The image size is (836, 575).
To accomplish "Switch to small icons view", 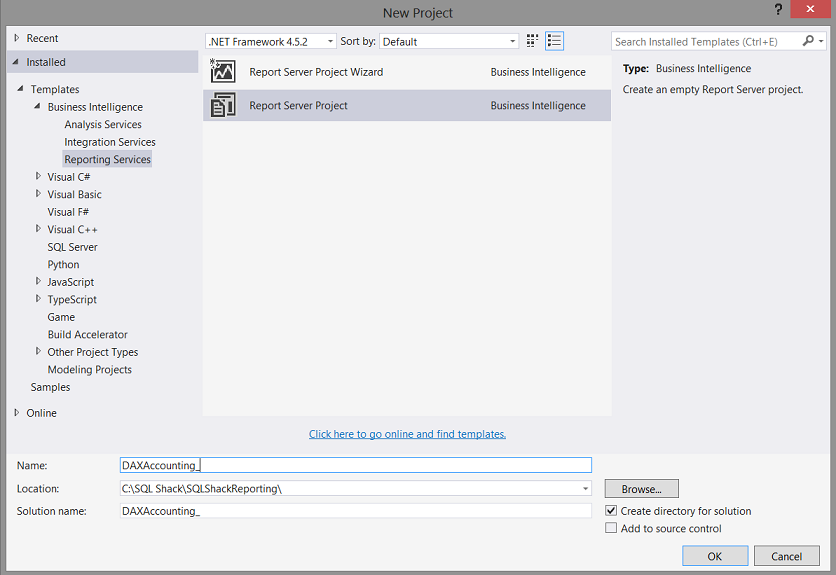I will (x=532, y=41).
